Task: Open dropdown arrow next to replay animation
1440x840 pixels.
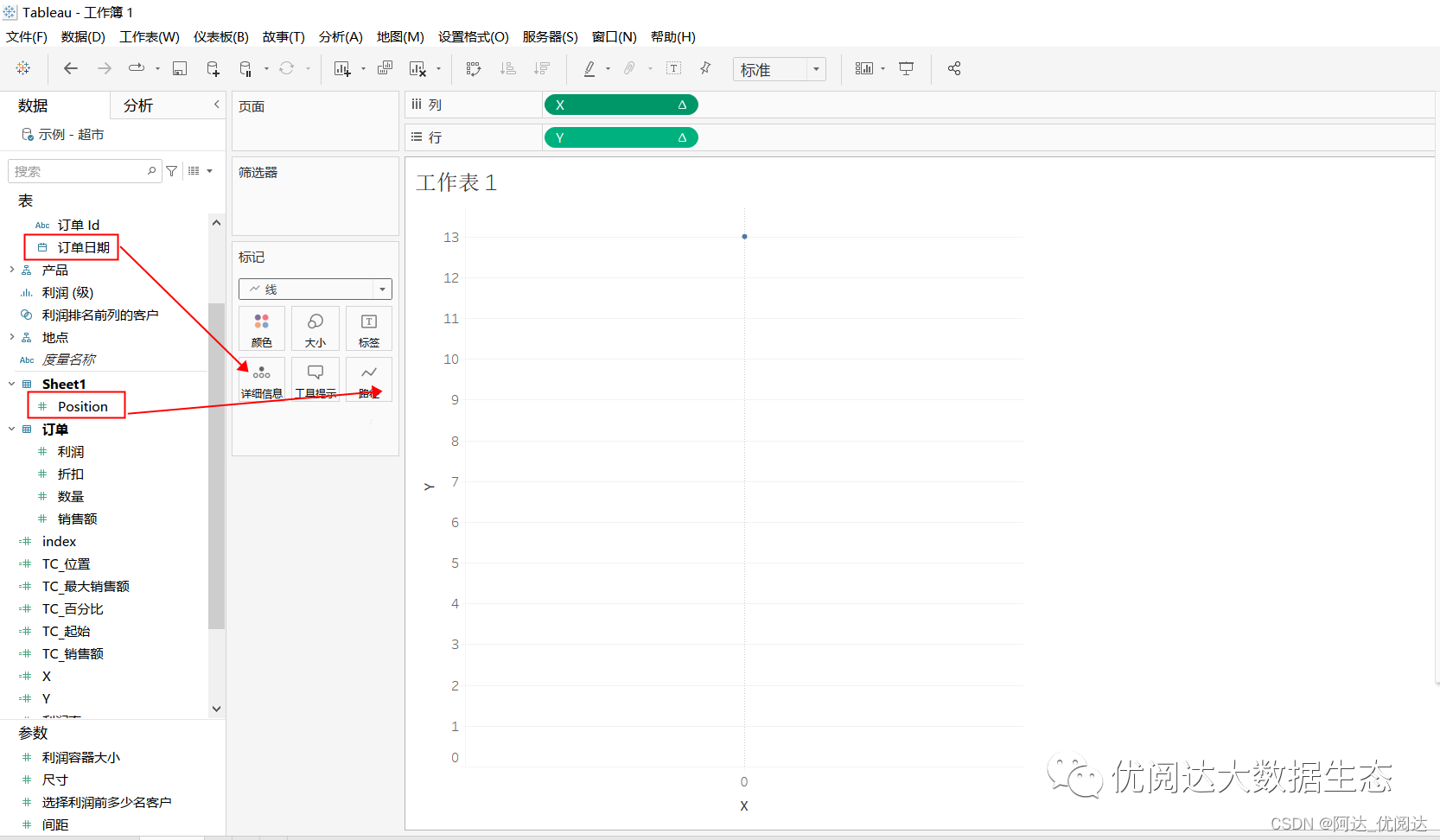Action: (x=157, y=69)
